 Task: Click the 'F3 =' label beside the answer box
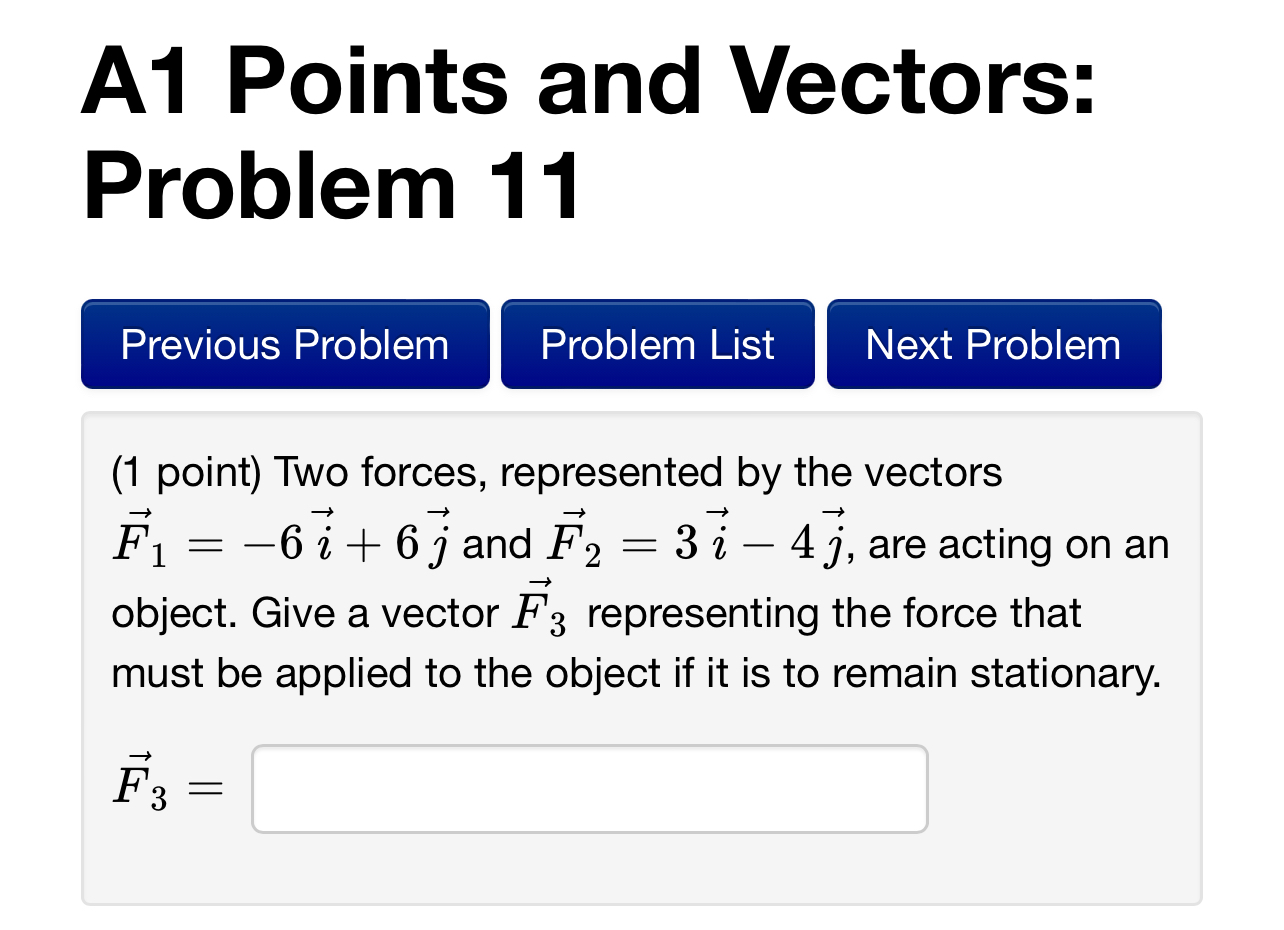tap(168, 781)
